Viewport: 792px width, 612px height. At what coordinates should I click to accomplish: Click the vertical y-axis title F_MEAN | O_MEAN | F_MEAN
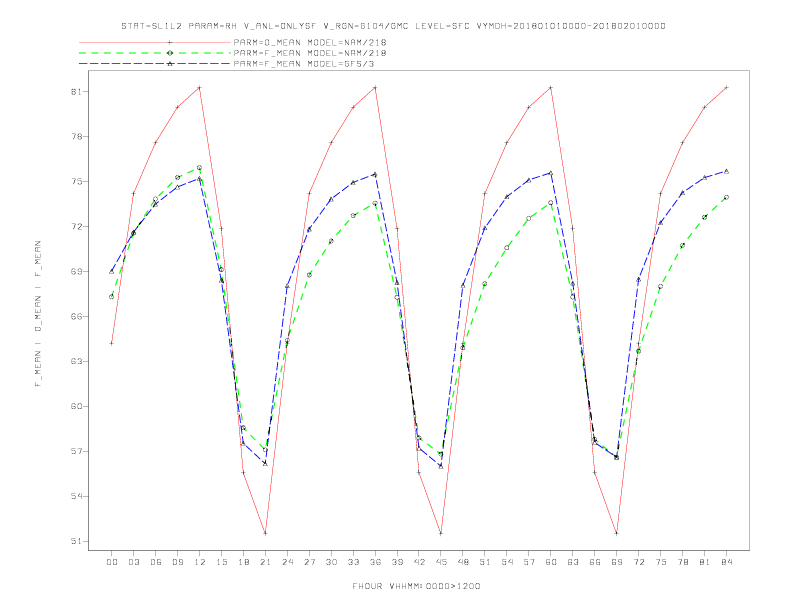pyautogui.click(x=38, y=314)
